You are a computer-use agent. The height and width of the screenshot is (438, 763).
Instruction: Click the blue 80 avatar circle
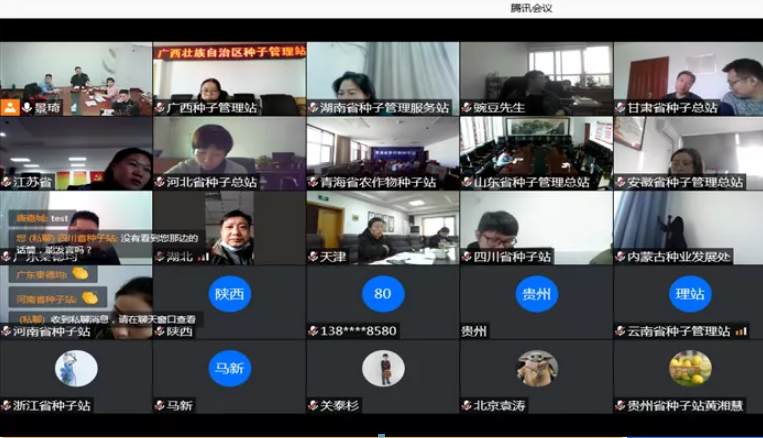(x=382, y=294)
